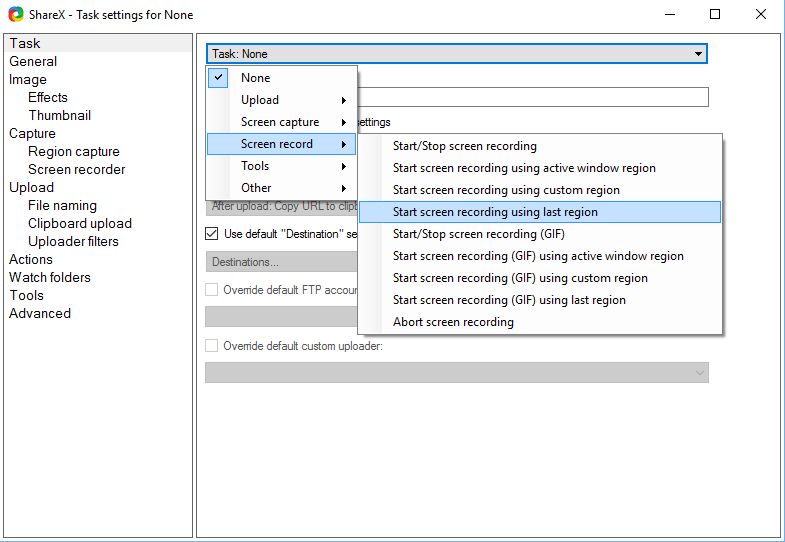Click the description text input field
Viewport: 785px width, 542px height.
[533, 97]
